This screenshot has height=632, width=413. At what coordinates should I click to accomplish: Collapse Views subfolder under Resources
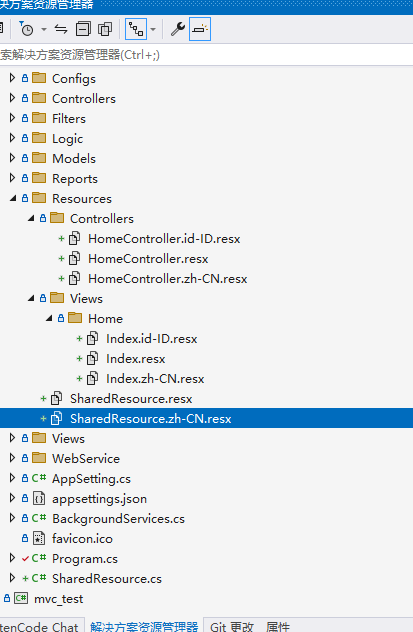point(31,298)
